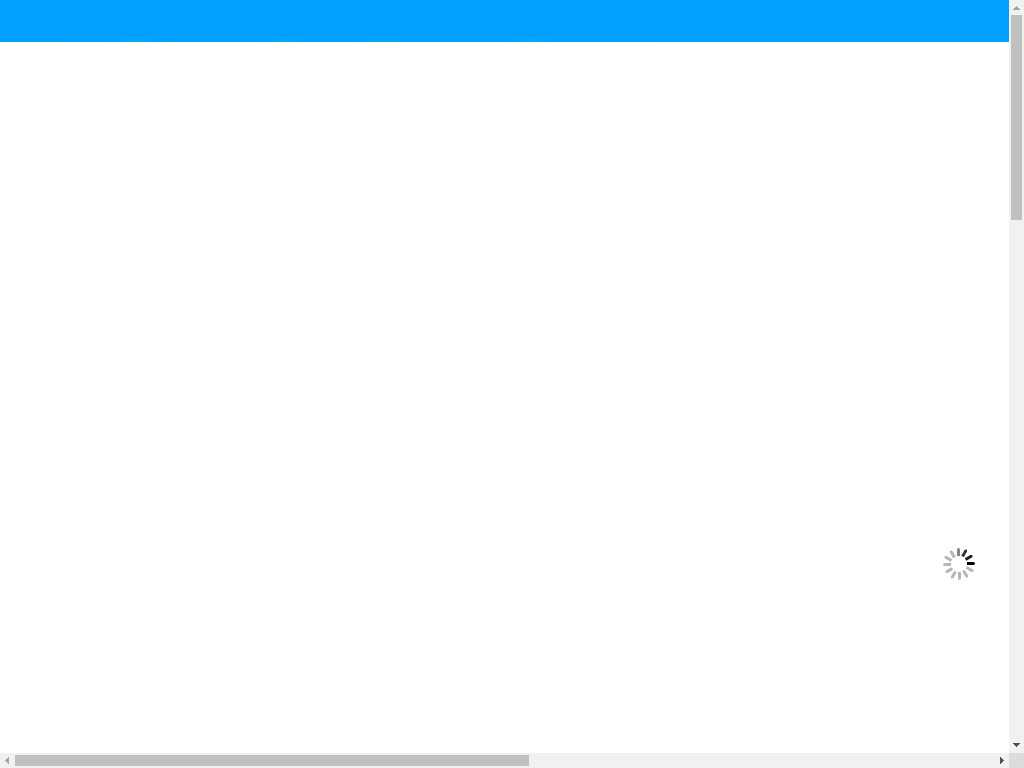Click the corner square between both scrollbars
Screen dimensions: 1024x768
point(1016,760)
